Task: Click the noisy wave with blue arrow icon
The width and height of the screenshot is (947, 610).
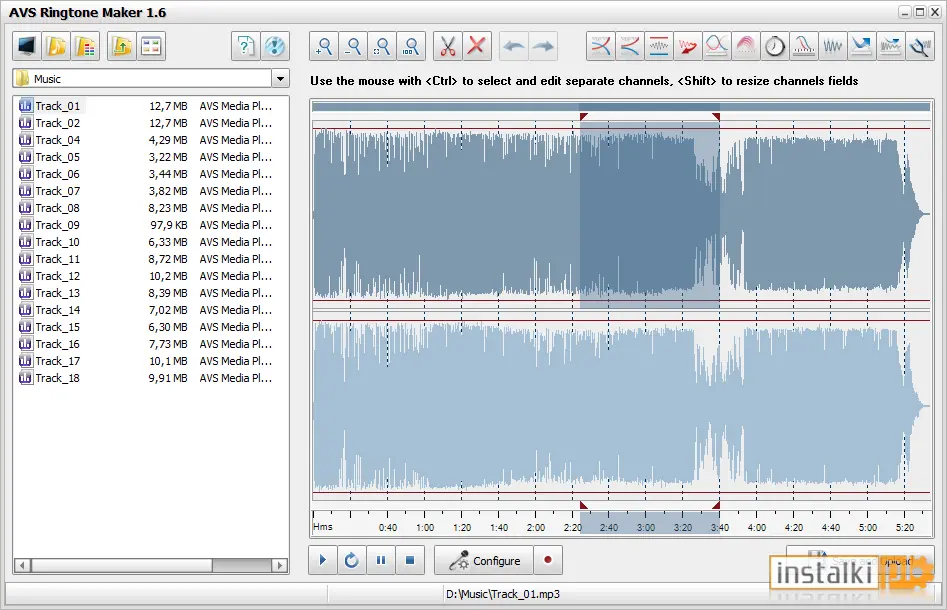Action: click(x=891, y=47)
